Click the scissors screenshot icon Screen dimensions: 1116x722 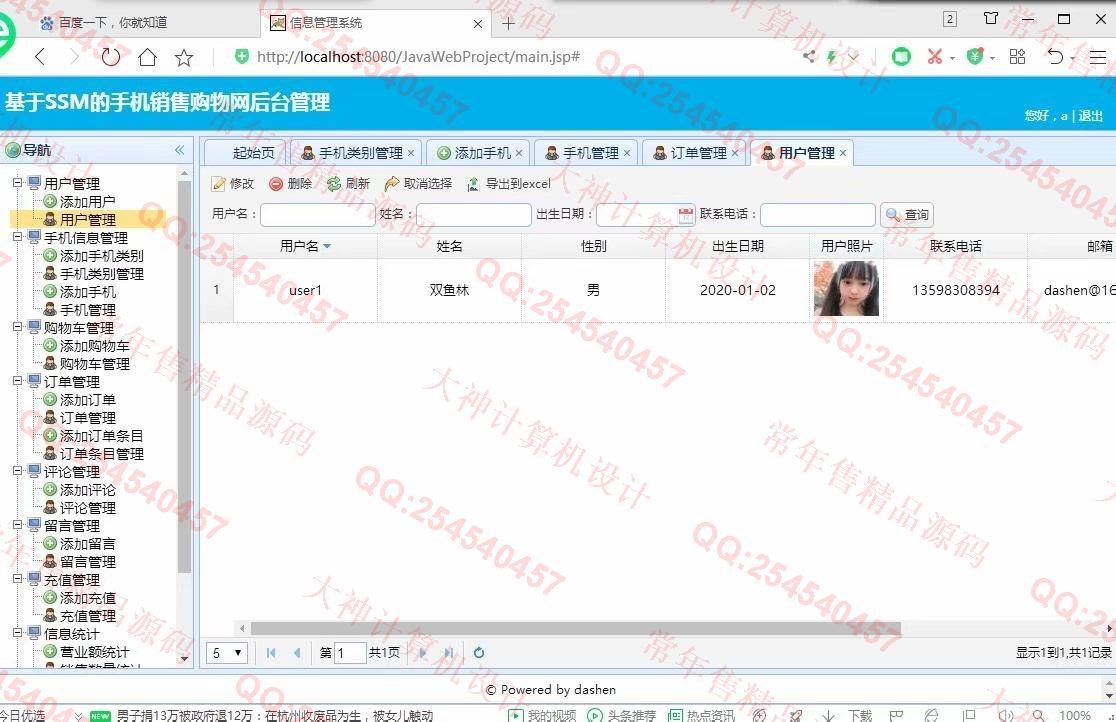(935, 57)
